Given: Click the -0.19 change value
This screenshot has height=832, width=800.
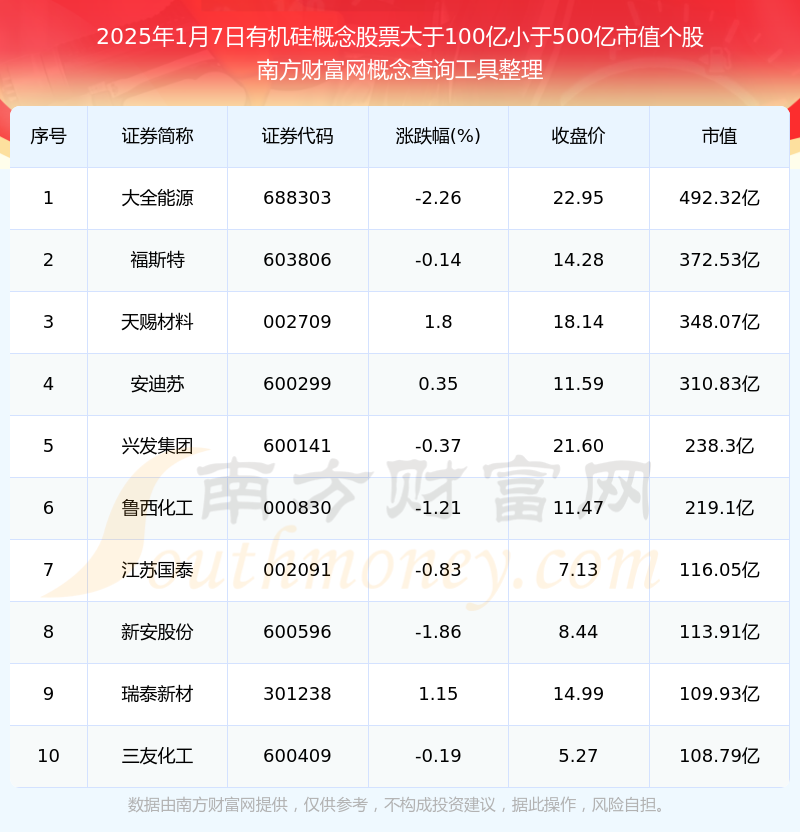Looking at the screenshot, I should tap(438, 757).
